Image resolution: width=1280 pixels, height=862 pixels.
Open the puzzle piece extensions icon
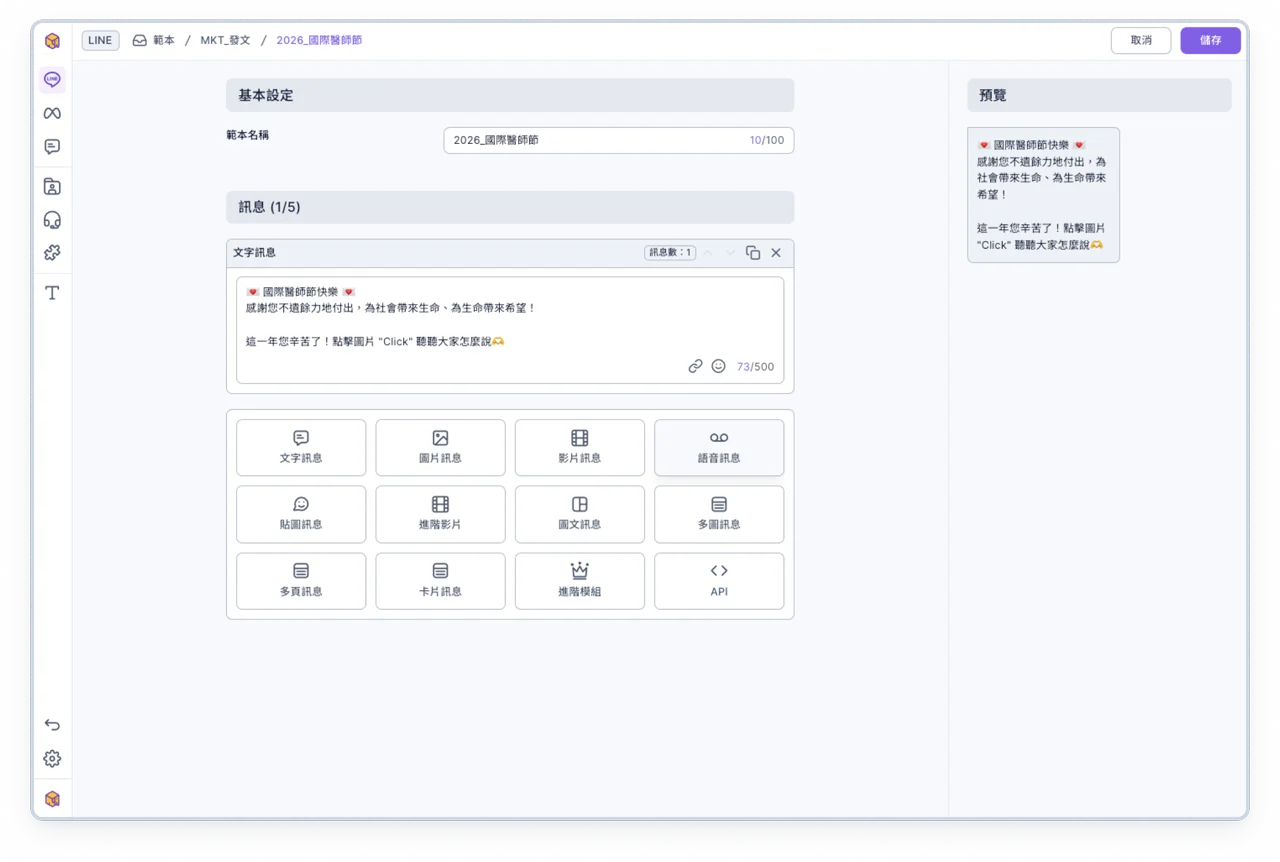[52, 253]
